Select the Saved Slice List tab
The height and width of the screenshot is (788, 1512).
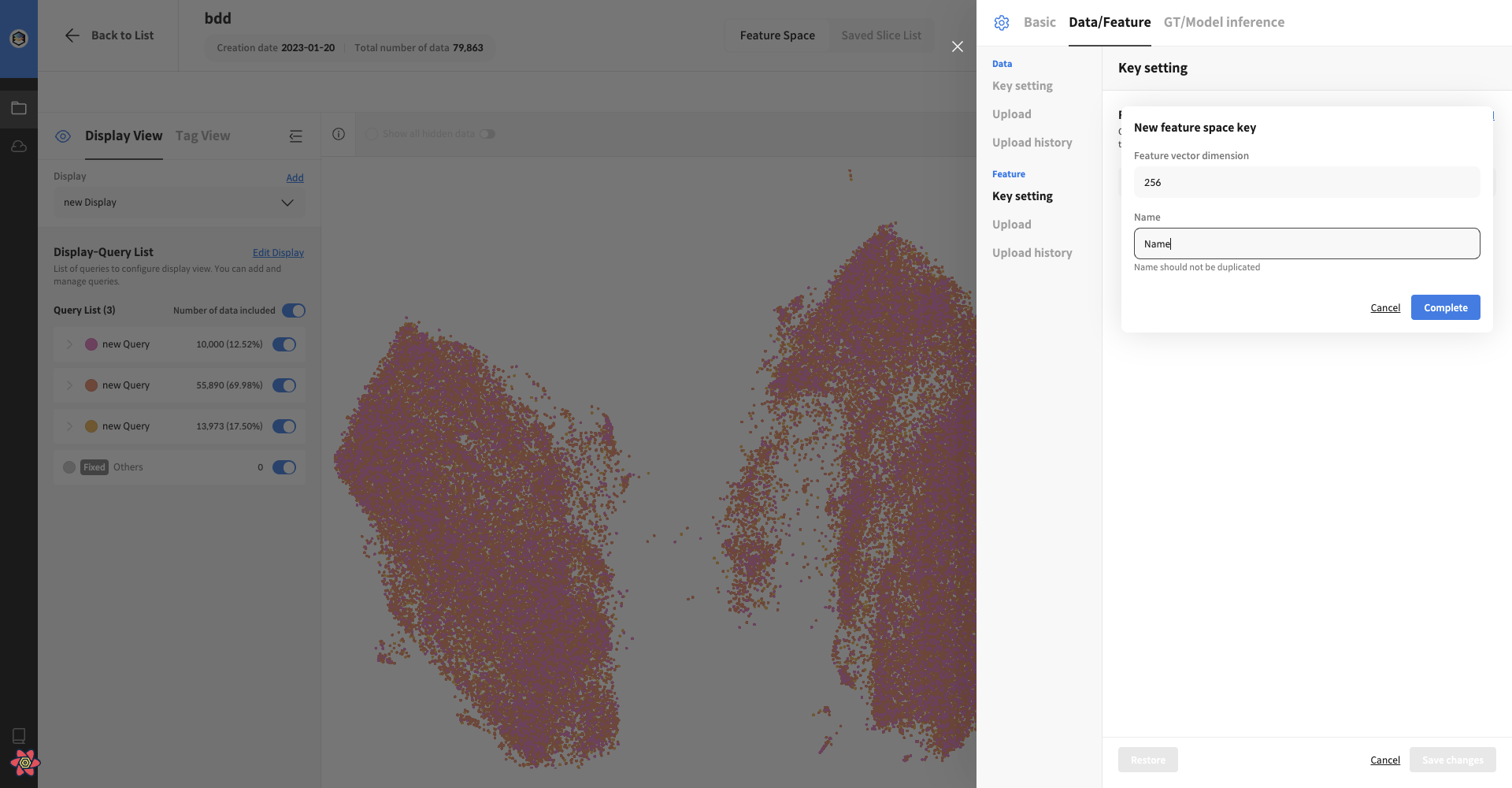click(881, 35)
